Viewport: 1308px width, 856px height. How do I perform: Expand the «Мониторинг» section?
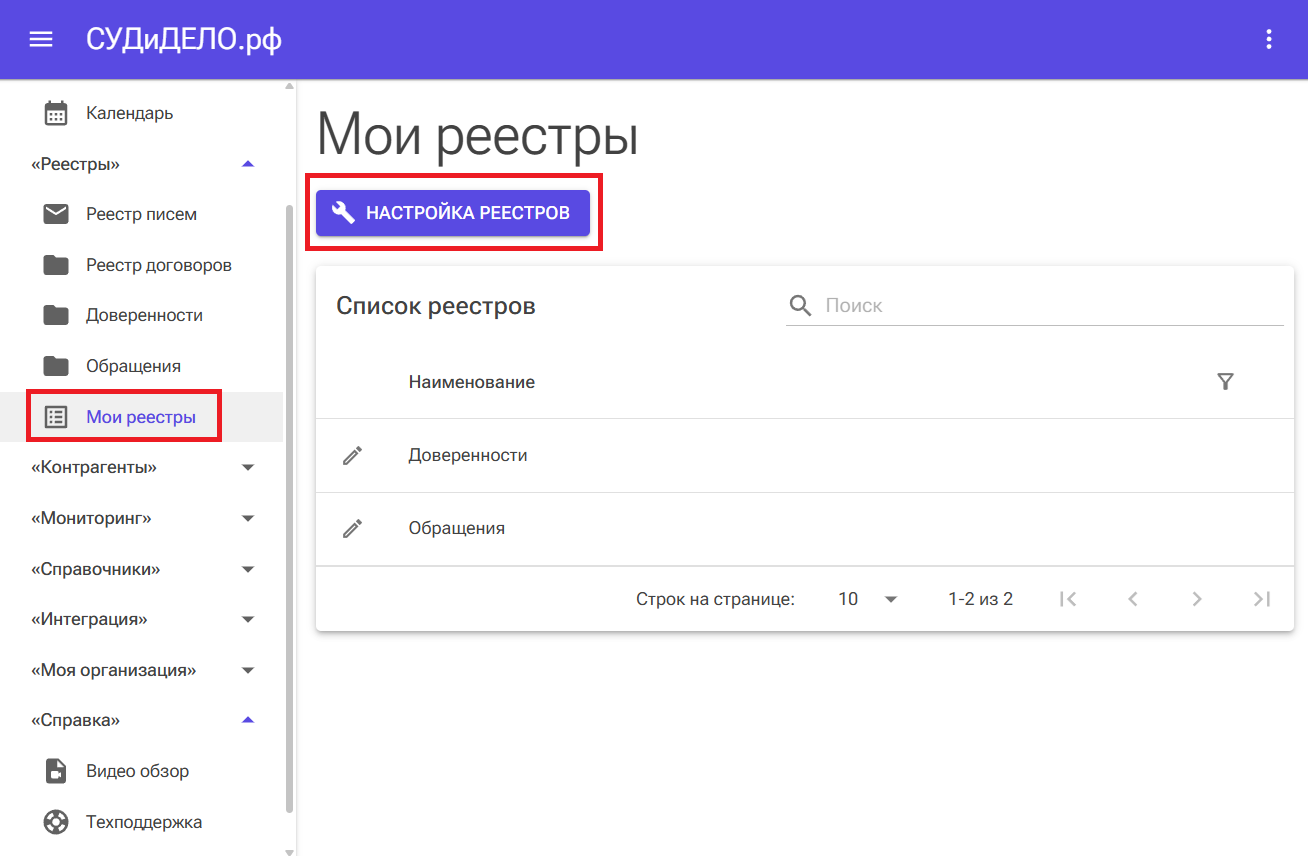(x=248, y=518)
